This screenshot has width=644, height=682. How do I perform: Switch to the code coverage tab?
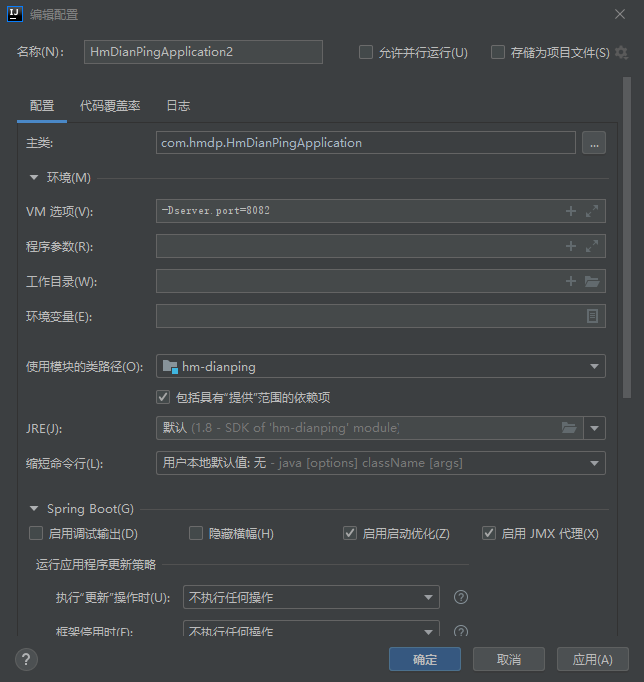110,105
